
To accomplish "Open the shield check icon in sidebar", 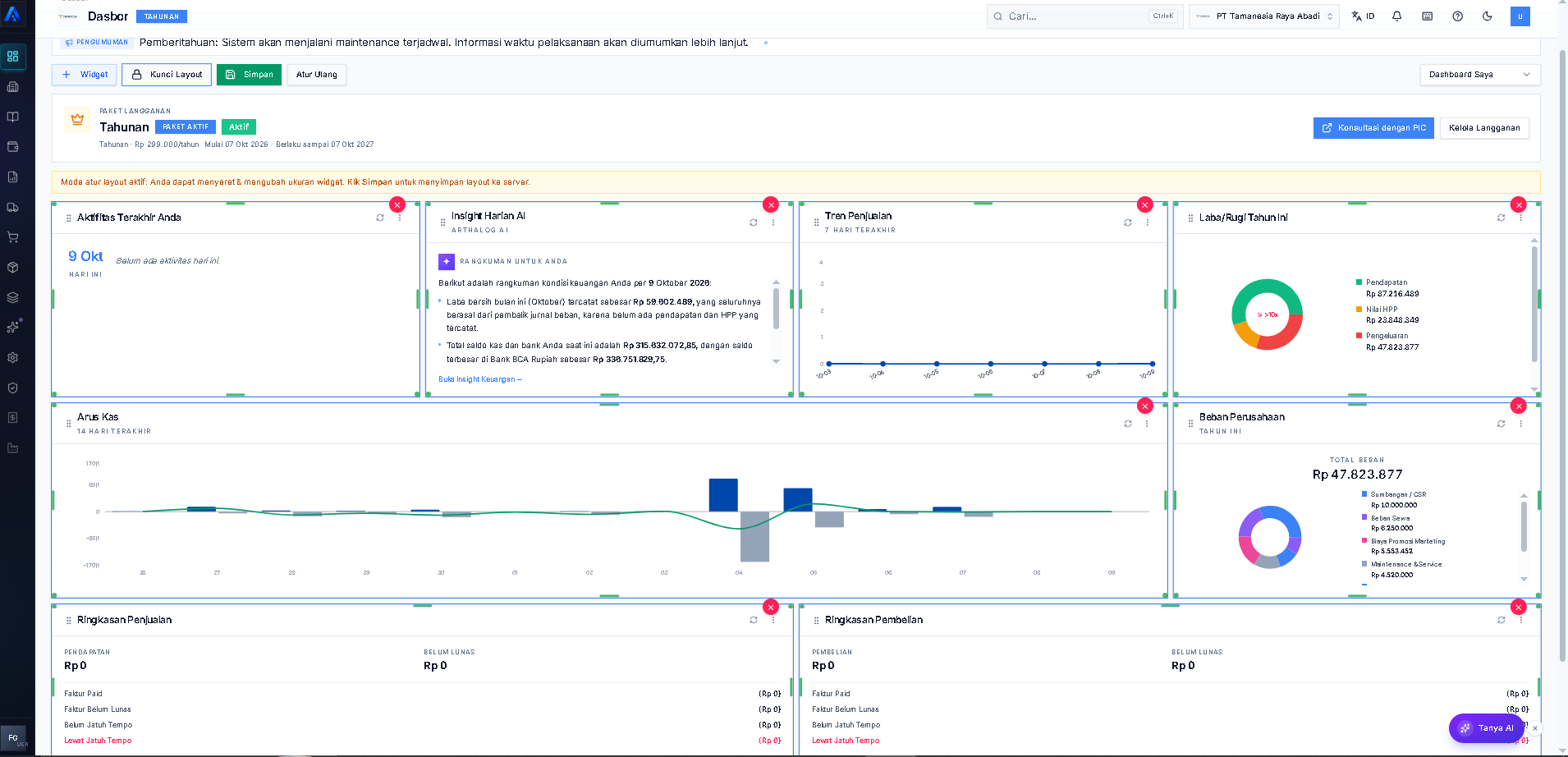I will tap(13, 388).
